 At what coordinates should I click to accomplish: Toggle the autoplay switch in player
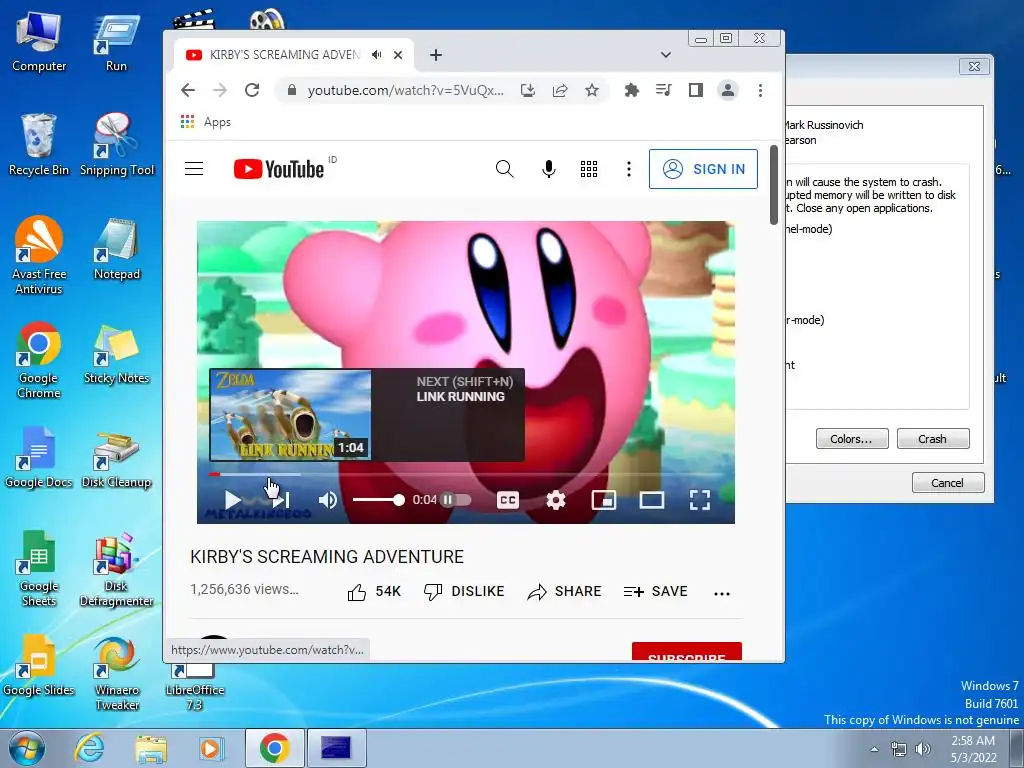pos(456,500)
